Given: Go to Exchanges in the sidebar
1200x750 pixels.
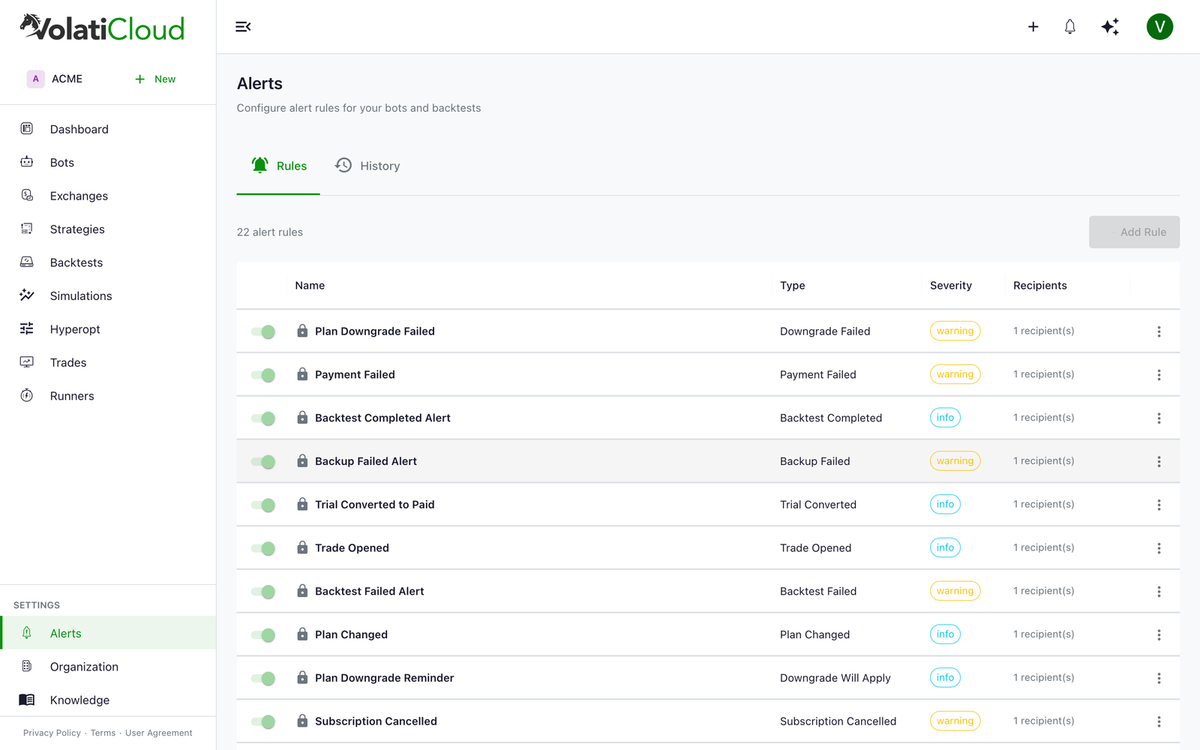Looking at the screenshot, I should pyautogui.click(x=108, y=196).
